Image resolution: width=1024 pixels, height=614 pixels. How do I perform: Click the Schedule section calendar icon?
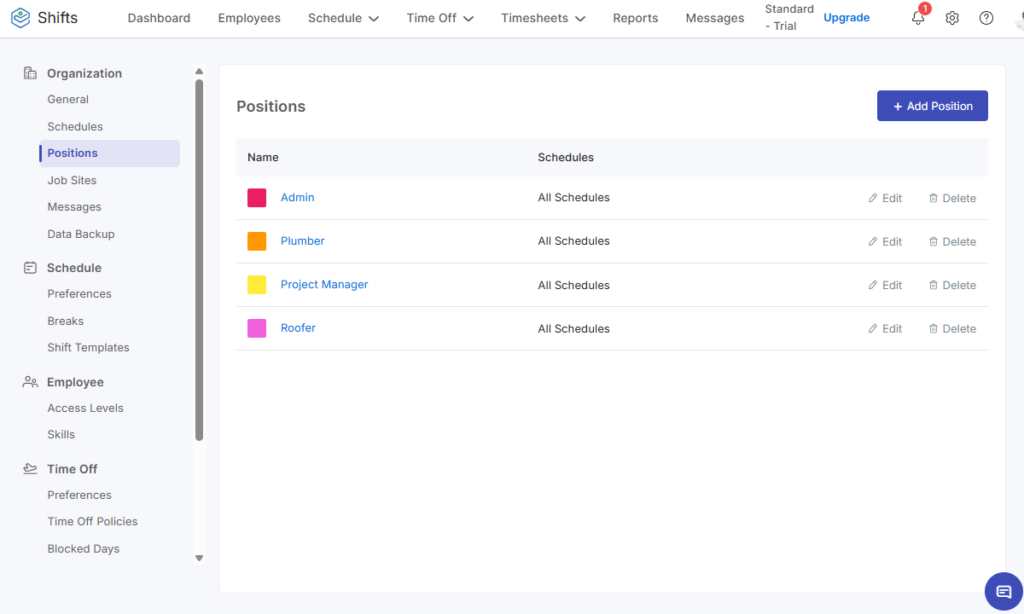(x=30, y=268)
